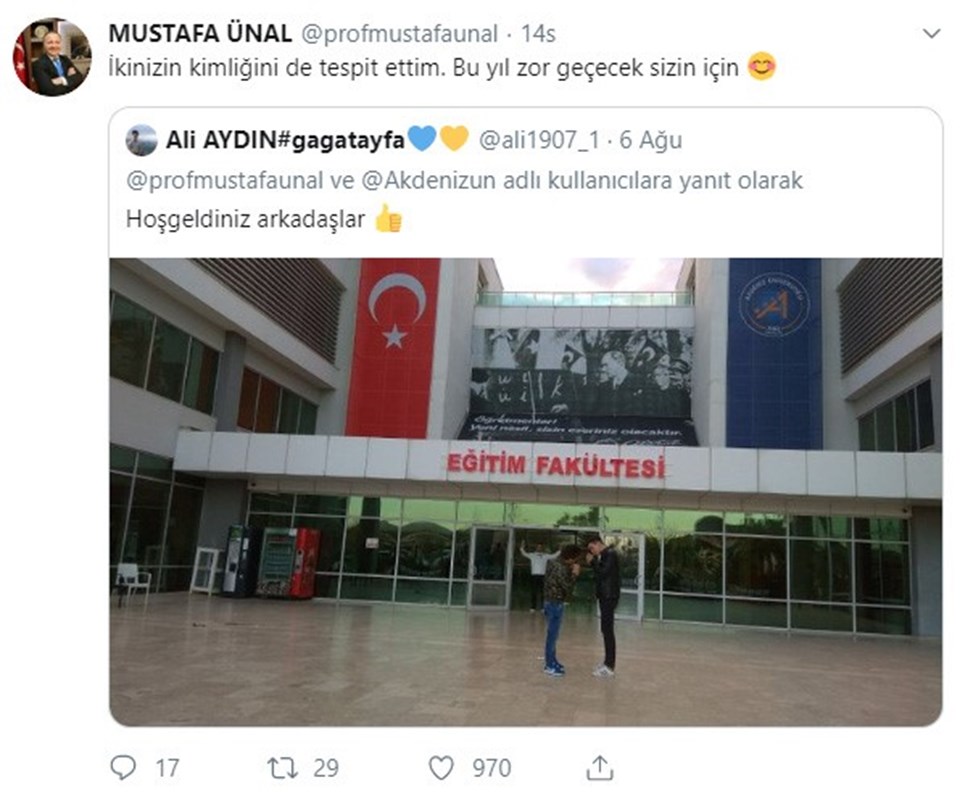This screenshot has height=804, width=960.
Task: Open the share upload icon
Action: pyautogui.click(x=599, y=767)
